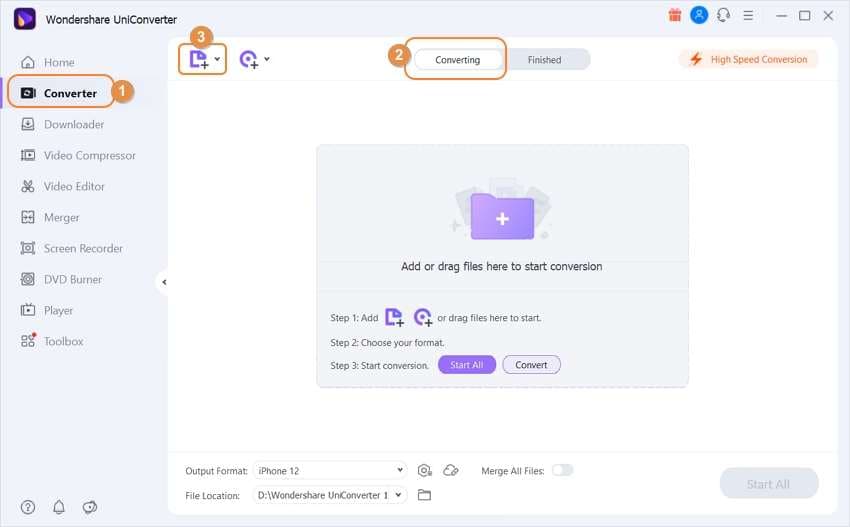Open the customer support headset icon
Screen dimensions: 850x527
pyautogui.click(x=724, y=15)
